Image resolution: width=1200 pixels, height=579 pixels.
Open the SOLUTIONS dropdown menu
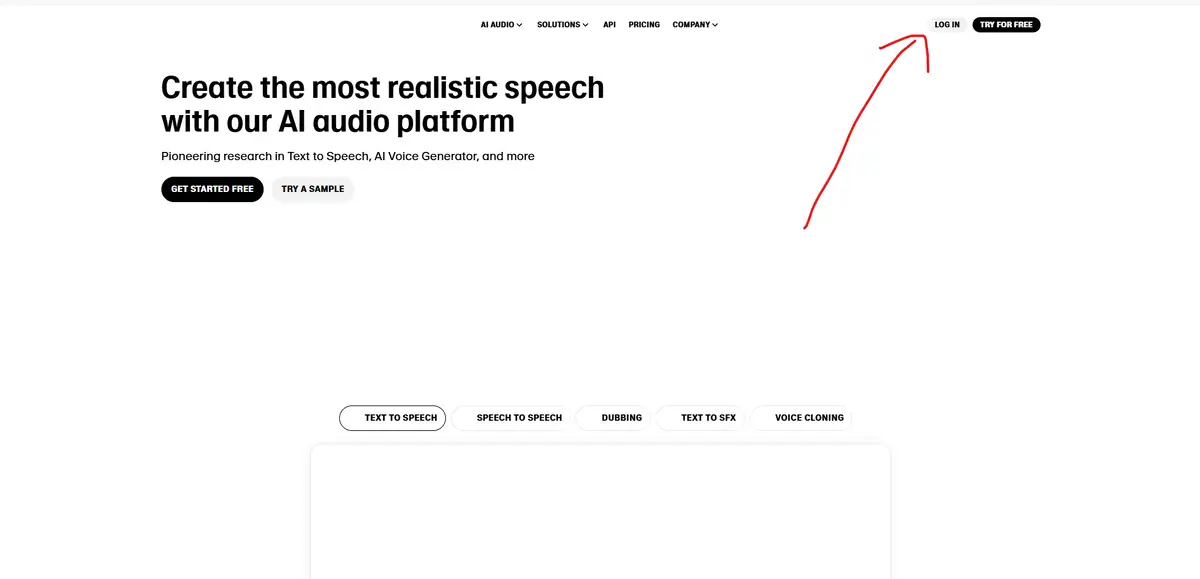(x=563, y=25)
